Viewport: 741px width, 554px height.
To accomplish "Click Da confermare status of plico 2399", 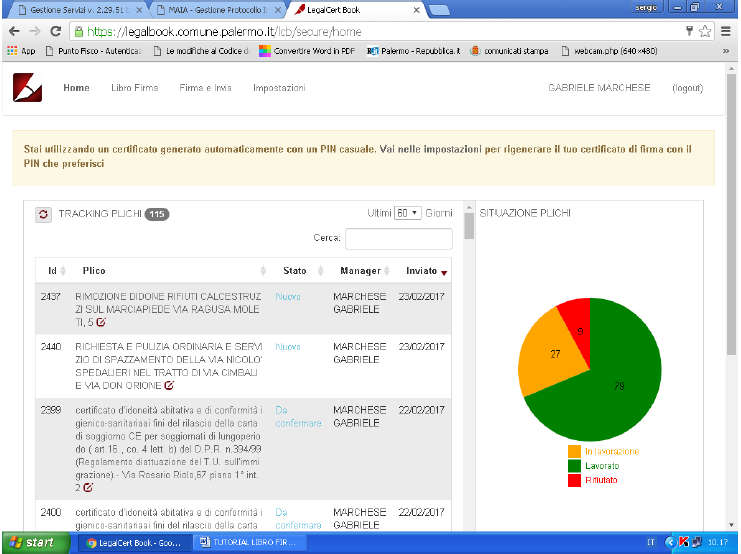I will pos(298,416).
